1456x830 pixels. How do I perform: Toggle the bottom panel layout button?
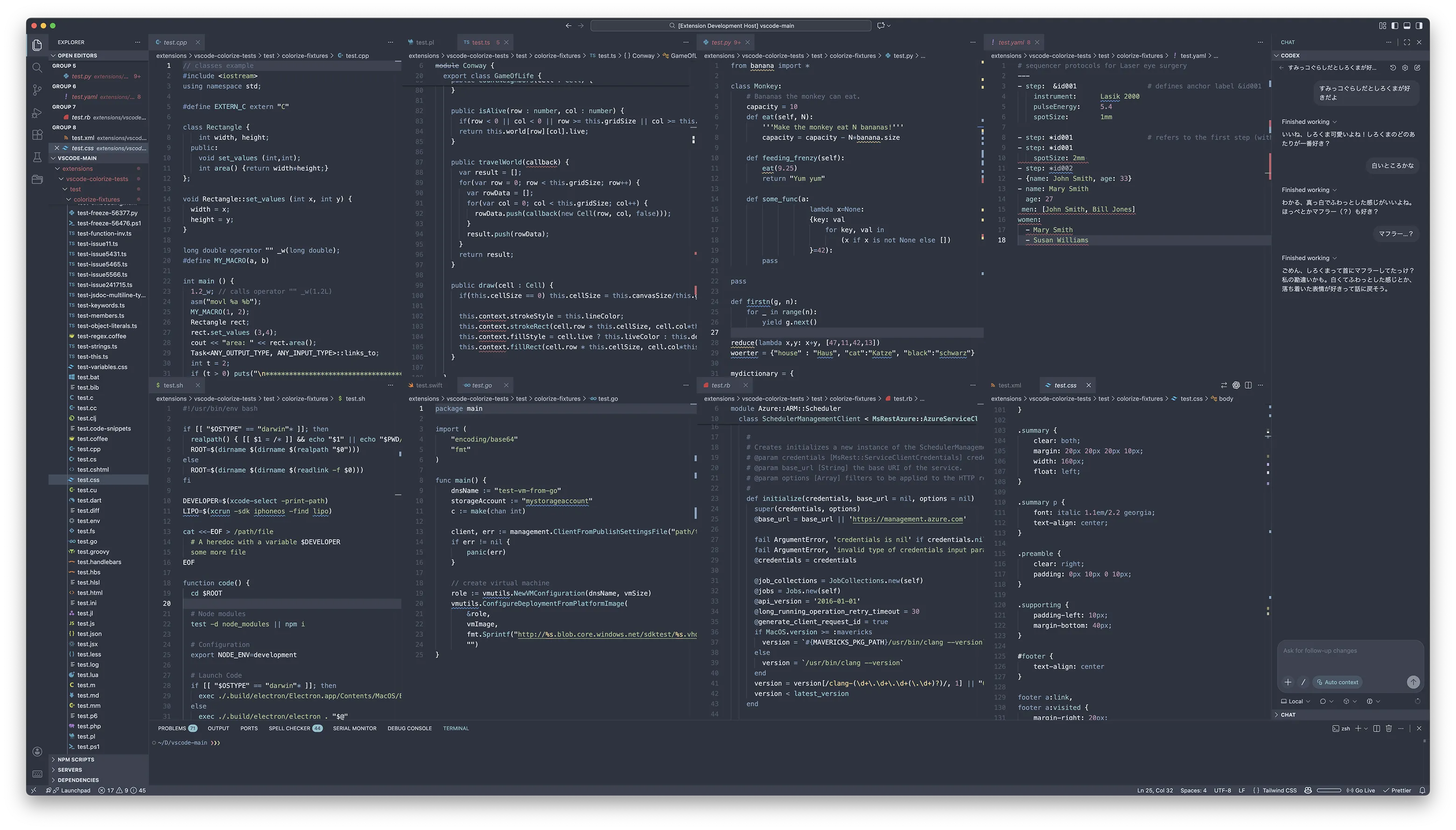(1407, 26)
